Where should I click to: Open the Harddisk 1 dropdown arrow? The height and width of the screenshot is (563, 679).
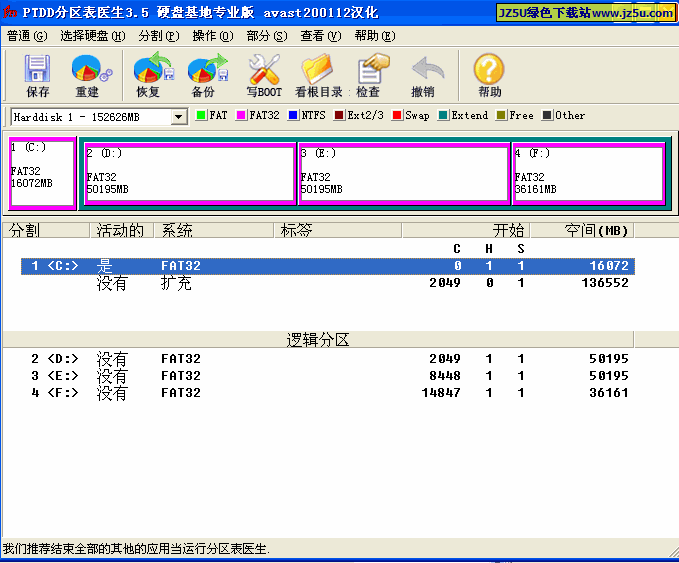coord(178,117)
